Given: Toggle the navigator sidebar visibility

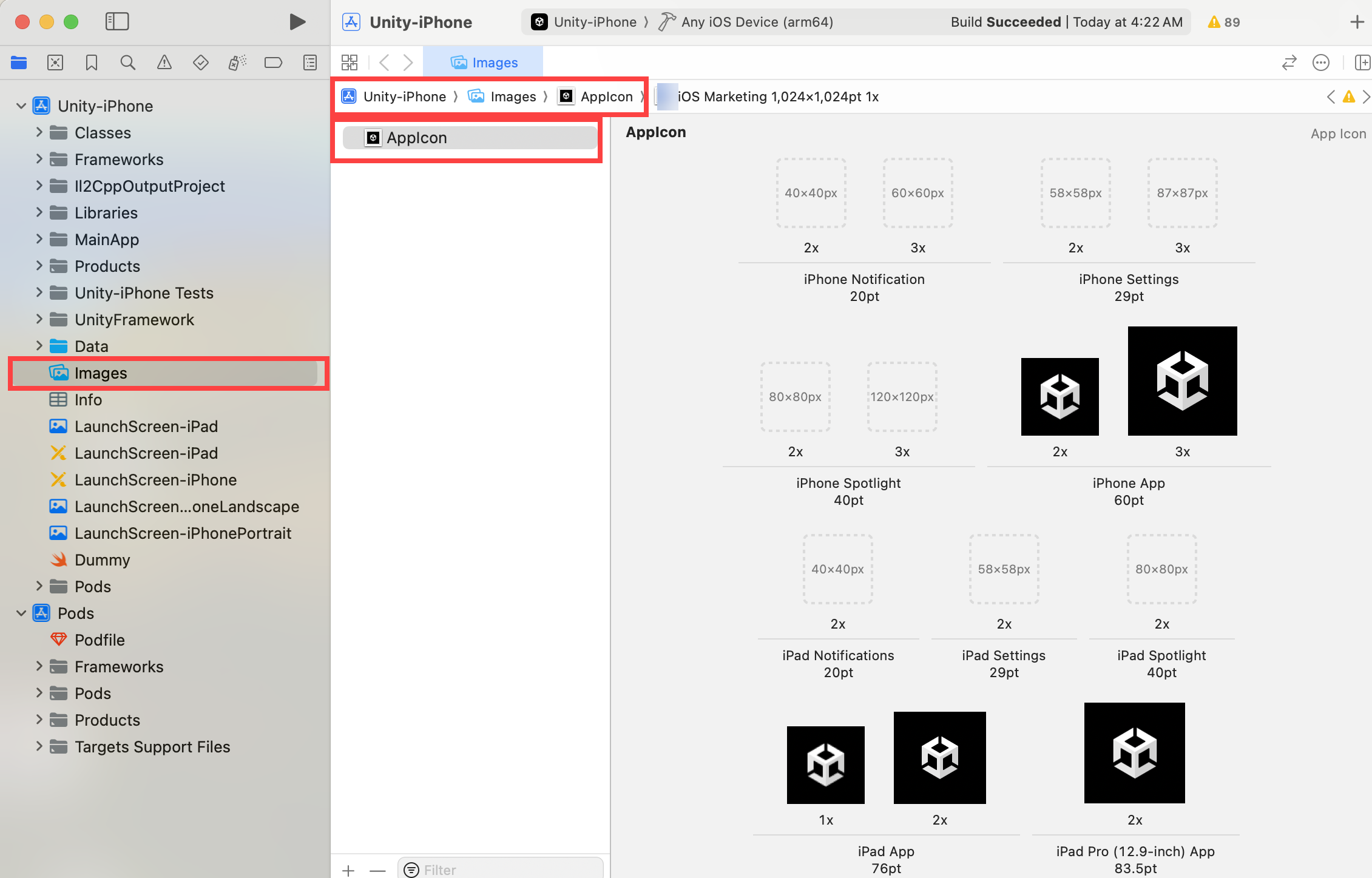Looking at the screenshot, I should tap(117, 22).
